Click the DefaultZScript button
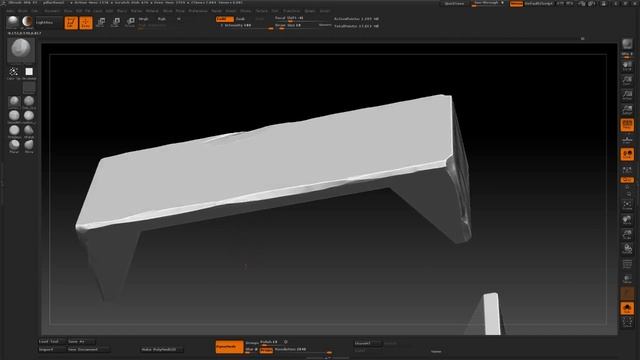640x360 pixels. (x=538, y=4)
